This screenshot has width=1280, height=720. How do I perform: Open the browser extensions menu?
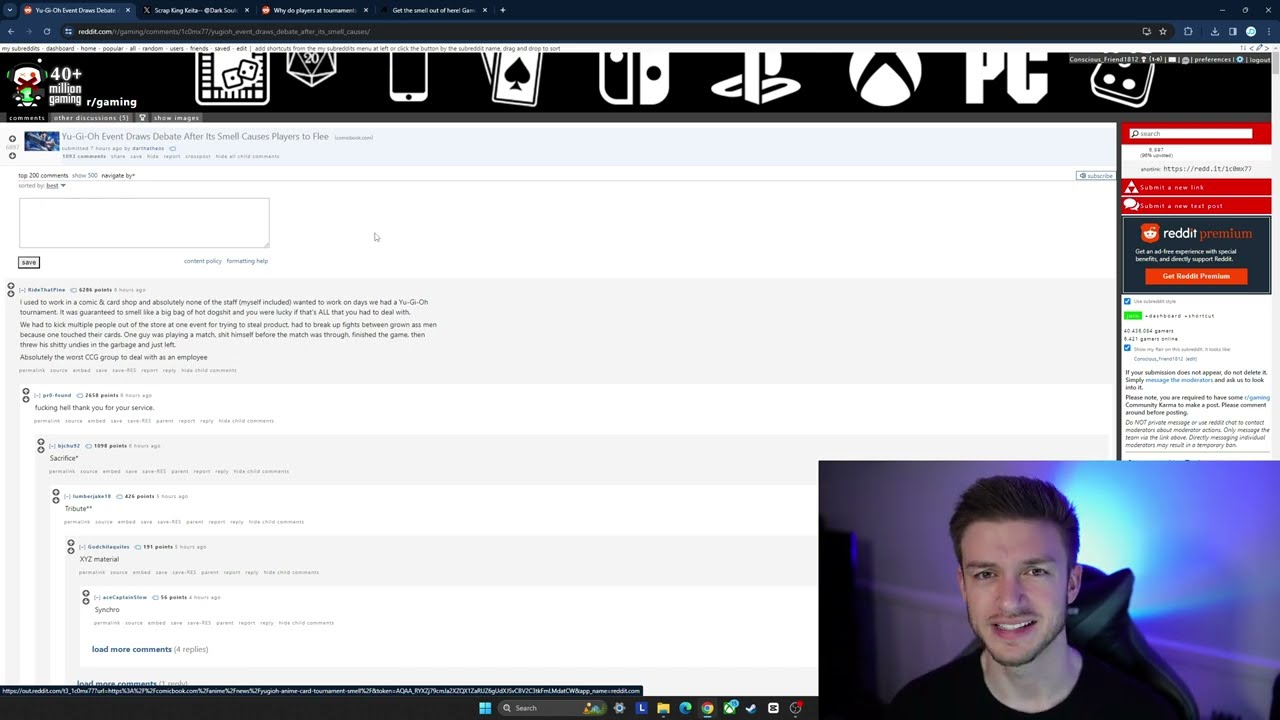pos(1188,31)
